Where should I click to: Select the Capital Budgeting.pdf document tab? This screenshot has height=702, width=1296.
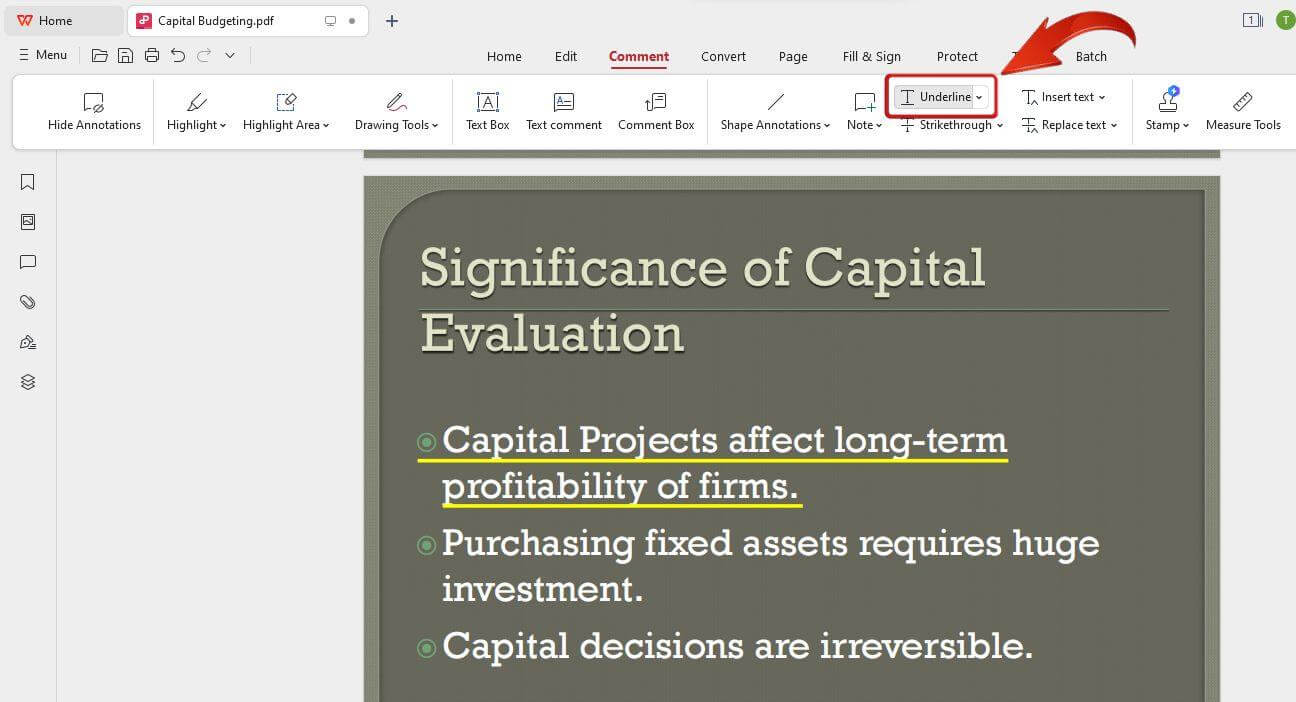[x=247, y=21]
